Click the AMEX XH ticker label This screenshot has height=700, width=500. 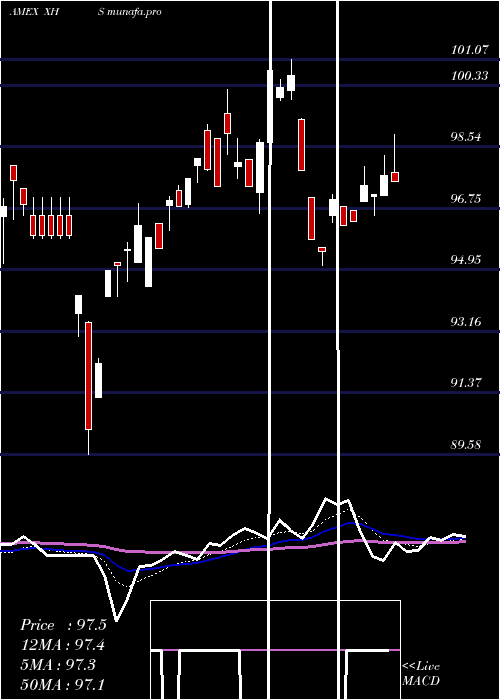(x=34, y=12)
